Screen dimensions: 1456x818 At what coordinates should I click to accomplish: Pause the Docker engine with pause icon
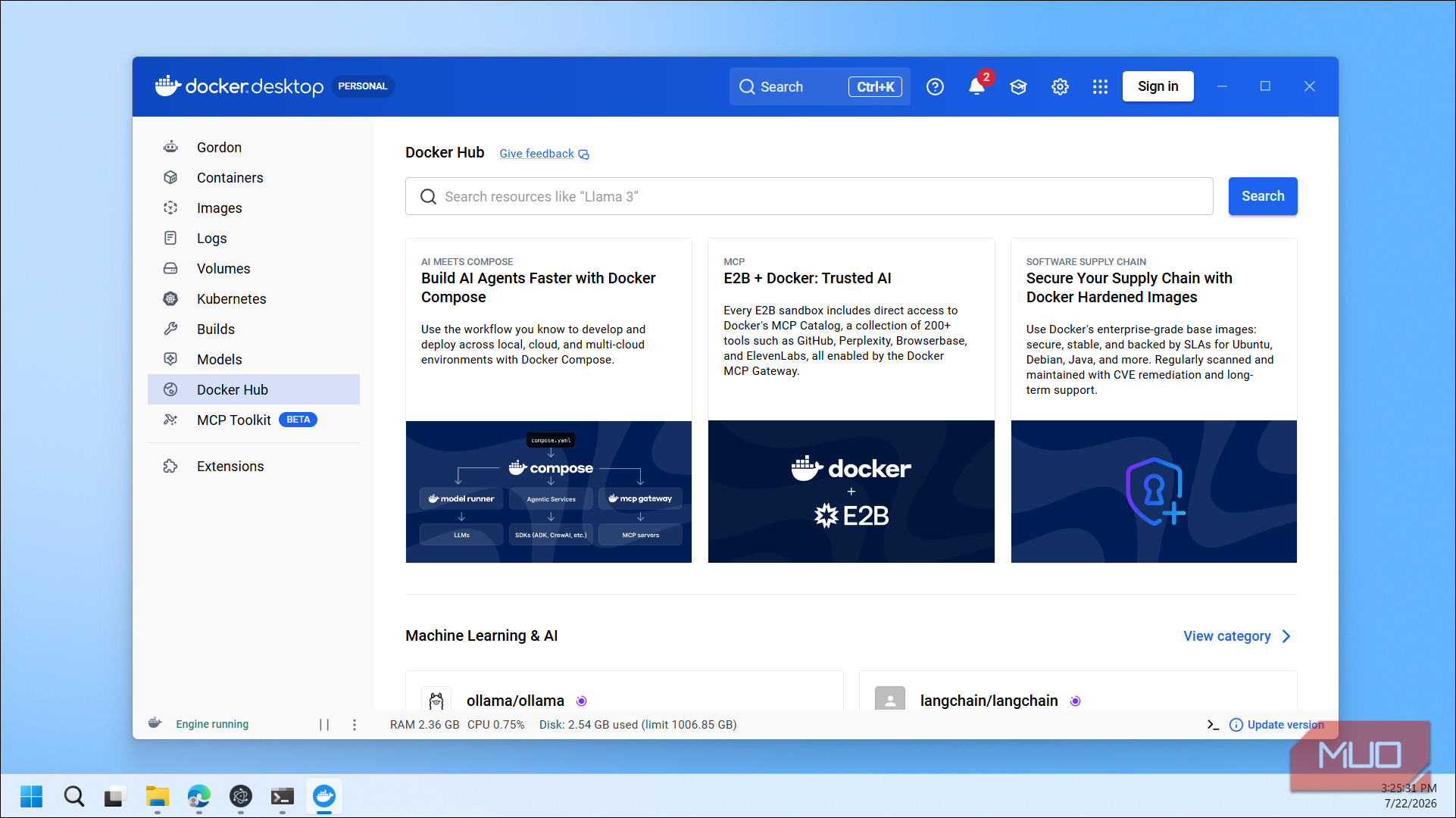324,725
